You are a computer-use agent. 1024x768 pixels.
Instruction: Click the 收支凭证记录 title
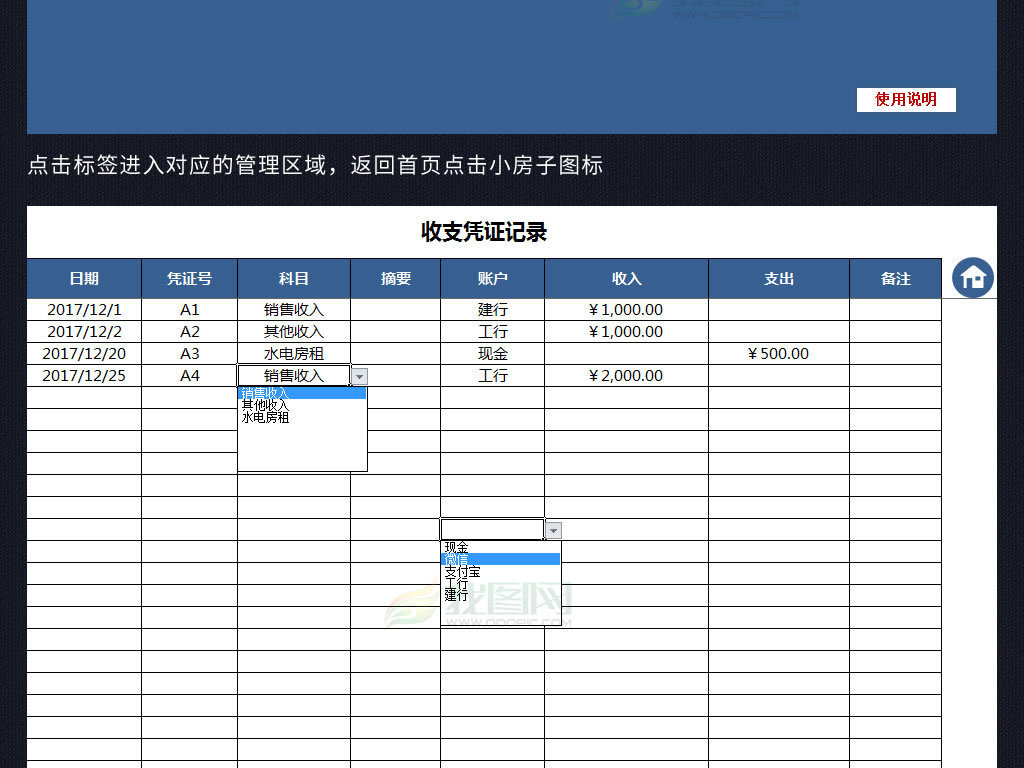(486, 231)
